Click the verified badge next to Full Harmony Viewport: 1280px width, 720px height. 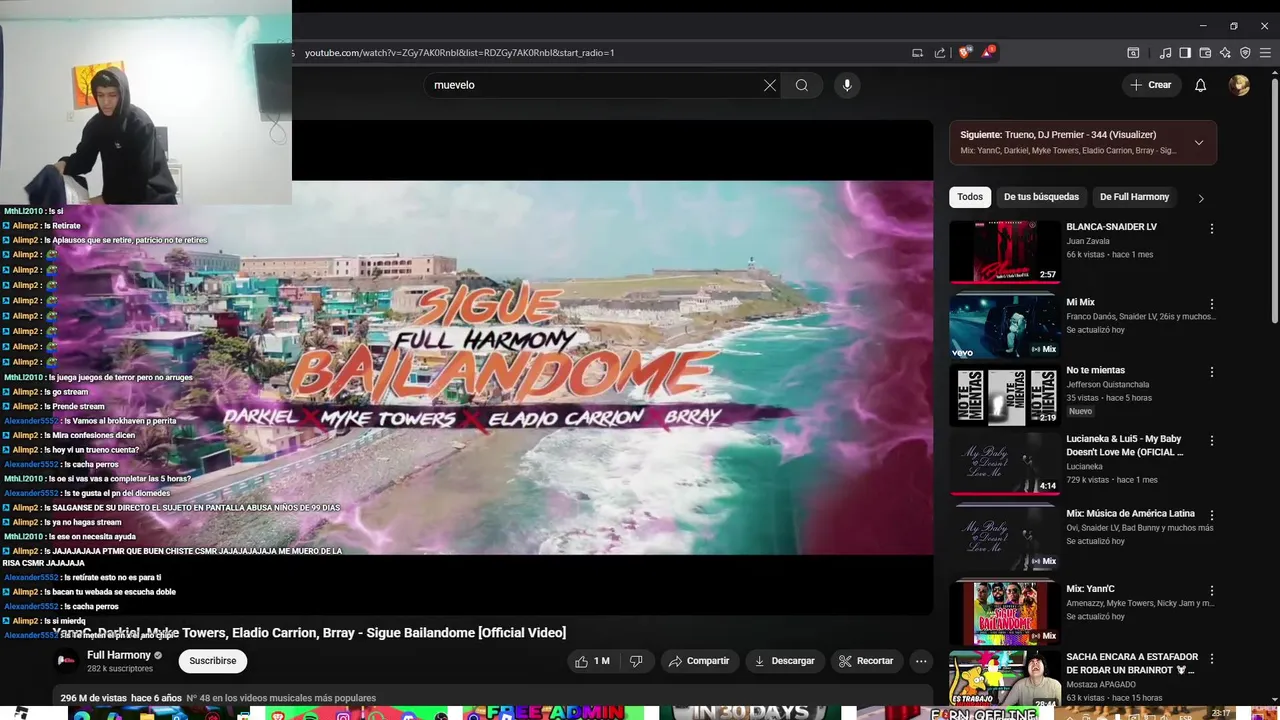click(x=158, y=655)
